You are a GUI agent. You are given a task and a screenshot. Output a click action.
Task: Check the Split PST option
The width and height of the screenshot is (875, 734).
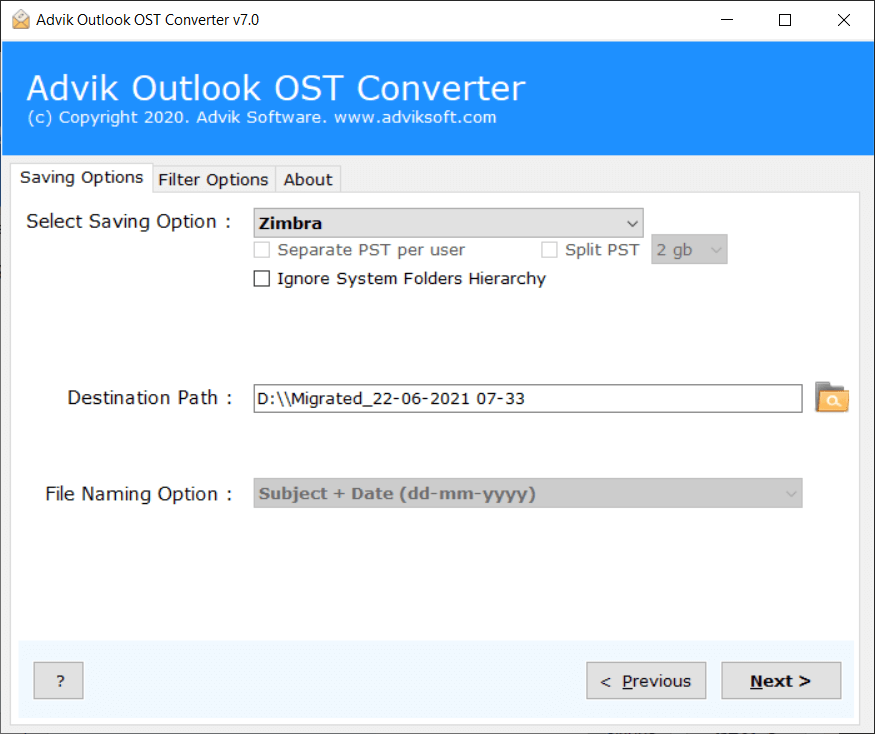(549, 250)
